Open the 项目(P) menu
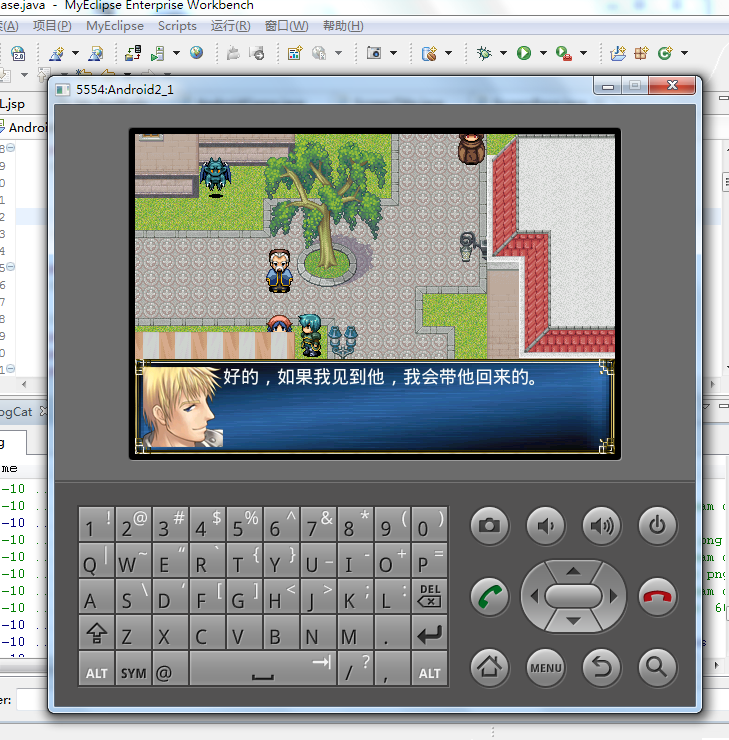The height and width of the screenshot is (740, 729). [52, 26]
